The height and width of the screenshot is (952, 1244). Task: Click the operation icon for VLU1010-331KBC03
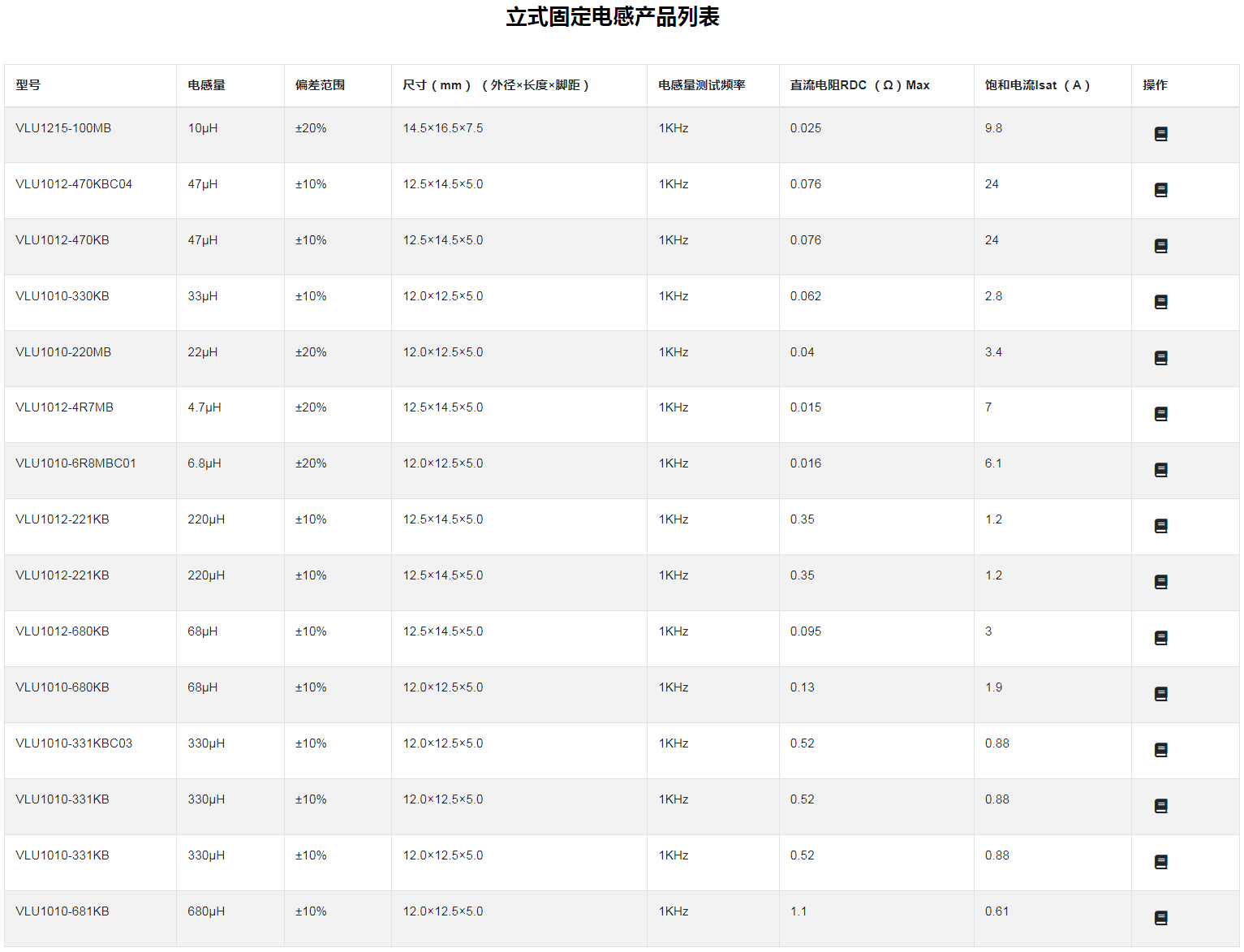(1160, 750)
